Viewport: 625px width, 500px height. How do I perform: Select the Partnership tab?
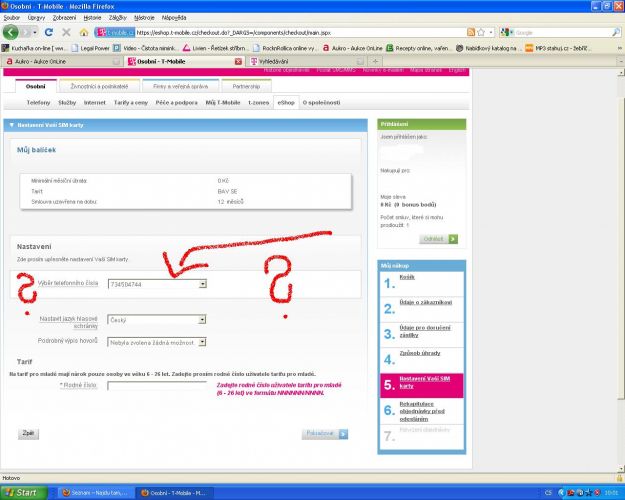click(246, 87)
